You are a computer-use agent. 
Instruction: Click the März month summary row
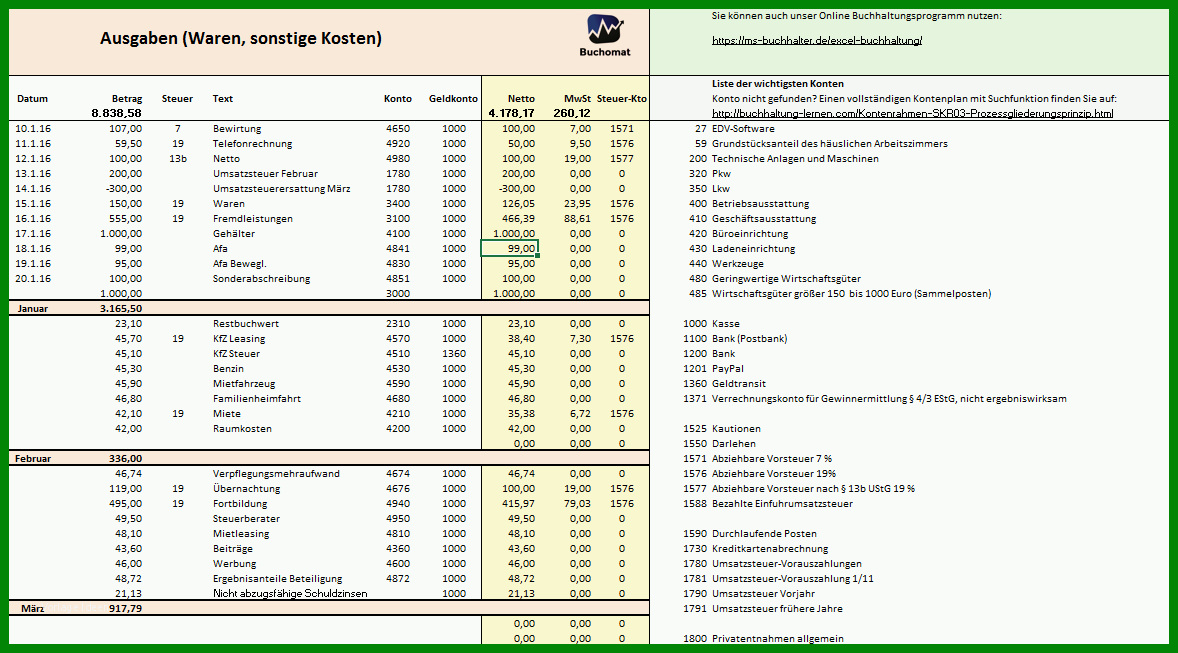pos(329,609)
